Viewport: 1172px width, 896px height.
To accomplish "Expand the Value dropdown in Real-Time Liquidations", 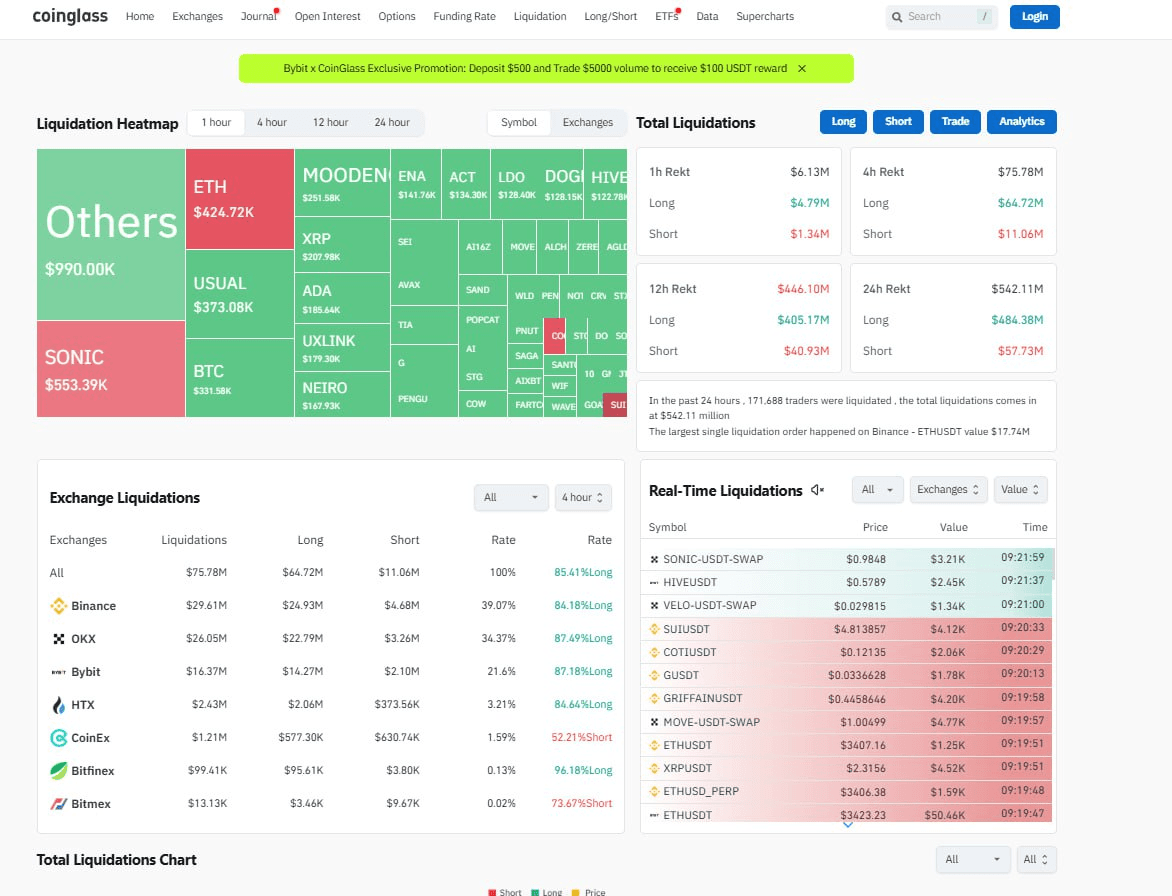I will coord(1020,490).
